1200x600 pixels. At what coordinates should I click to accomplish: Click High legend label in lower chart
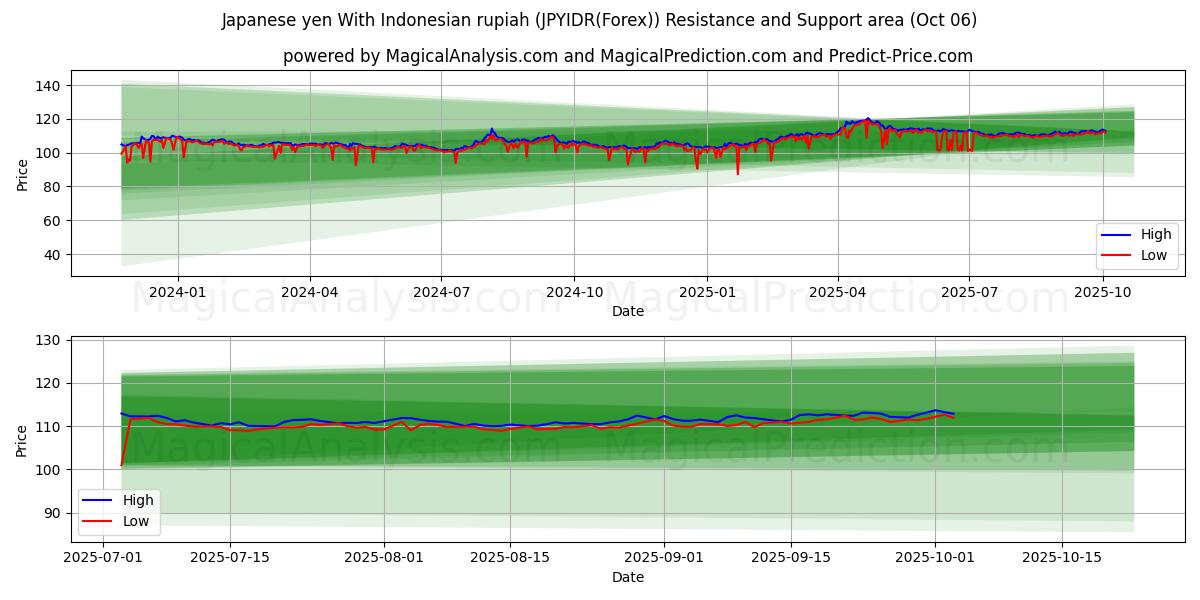pos(137,500)
